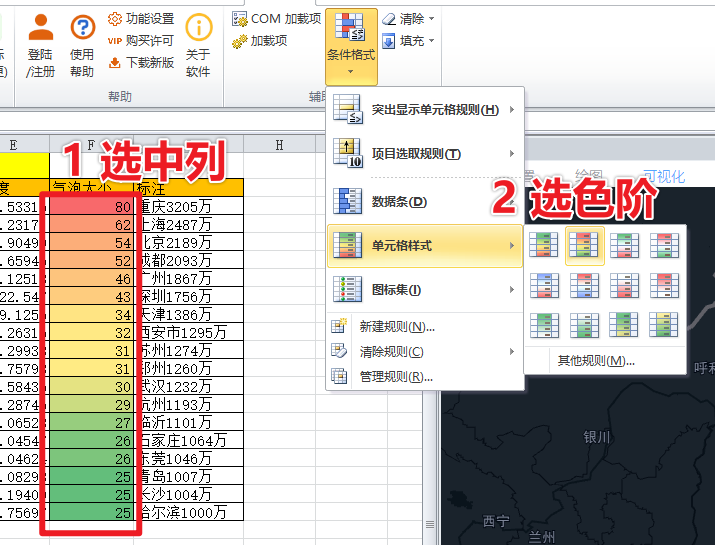Click 西宁 label on map

pyautogui.click(x=496, y=521)
